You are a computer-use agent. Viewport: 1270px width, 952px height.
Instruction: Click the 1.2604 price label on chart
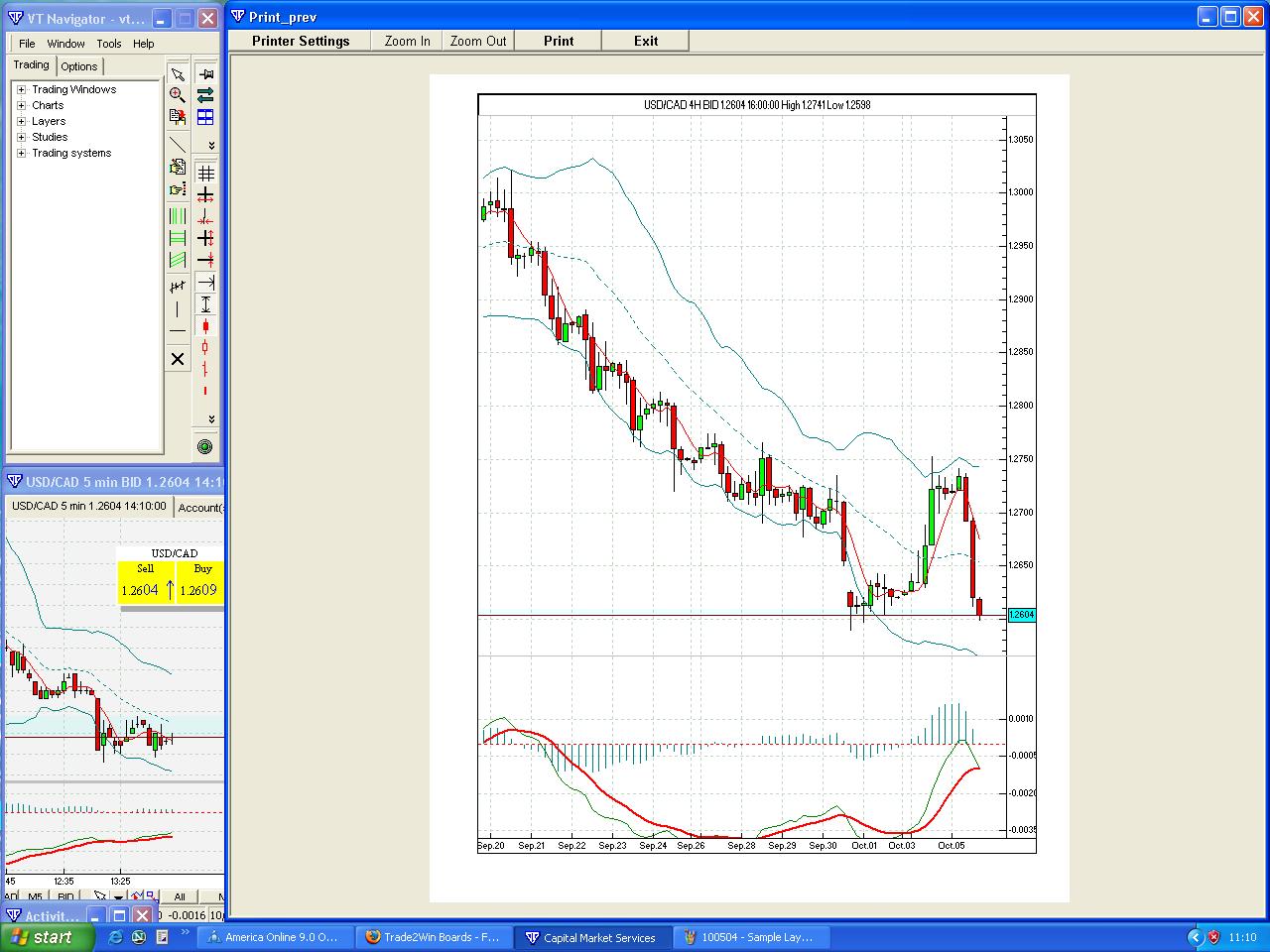[x=1022, y=615]
